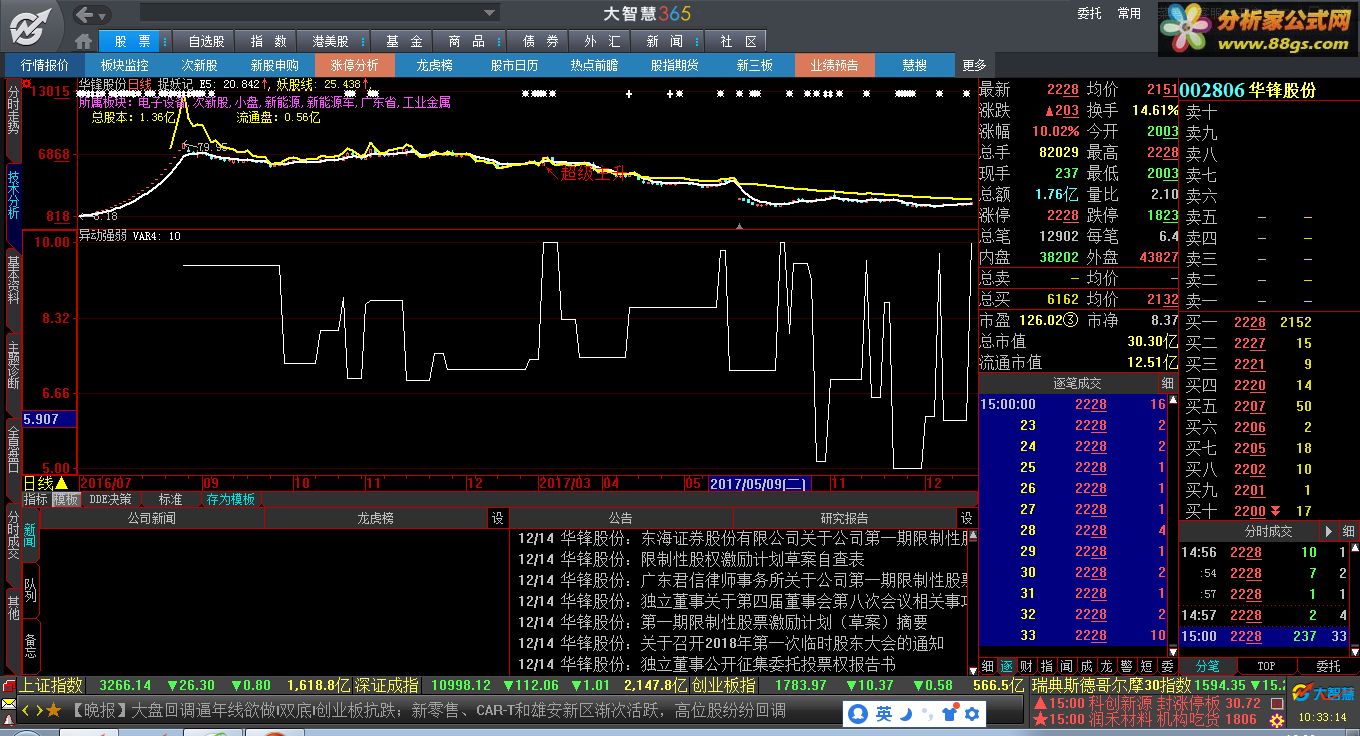Image resolution: width=1360 pixels, height=736 pixels.
Task: Switch to the 研究报告 panel tab
Action: coord(845,518)
